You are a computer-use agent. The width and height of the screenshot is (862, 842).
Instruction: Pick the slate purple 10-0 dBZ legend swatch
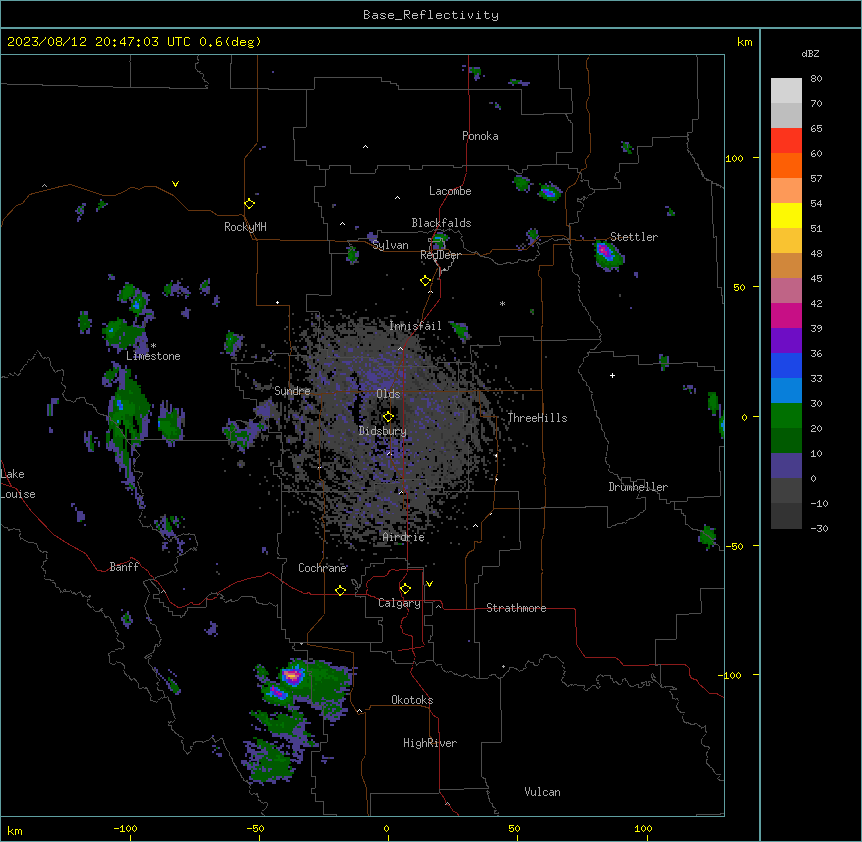786,466
